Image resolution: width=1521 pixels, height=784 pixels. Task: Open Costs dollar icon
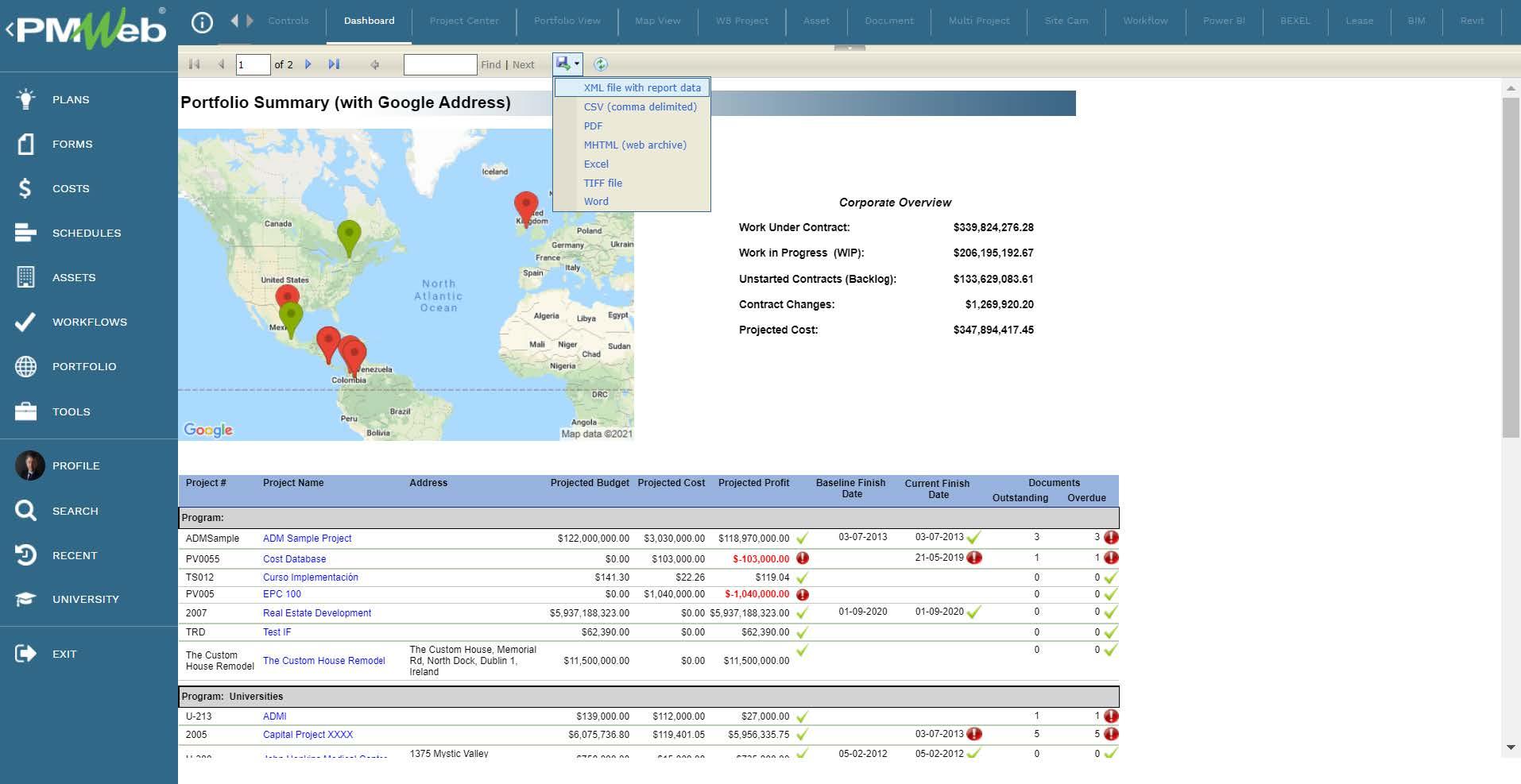25,188
